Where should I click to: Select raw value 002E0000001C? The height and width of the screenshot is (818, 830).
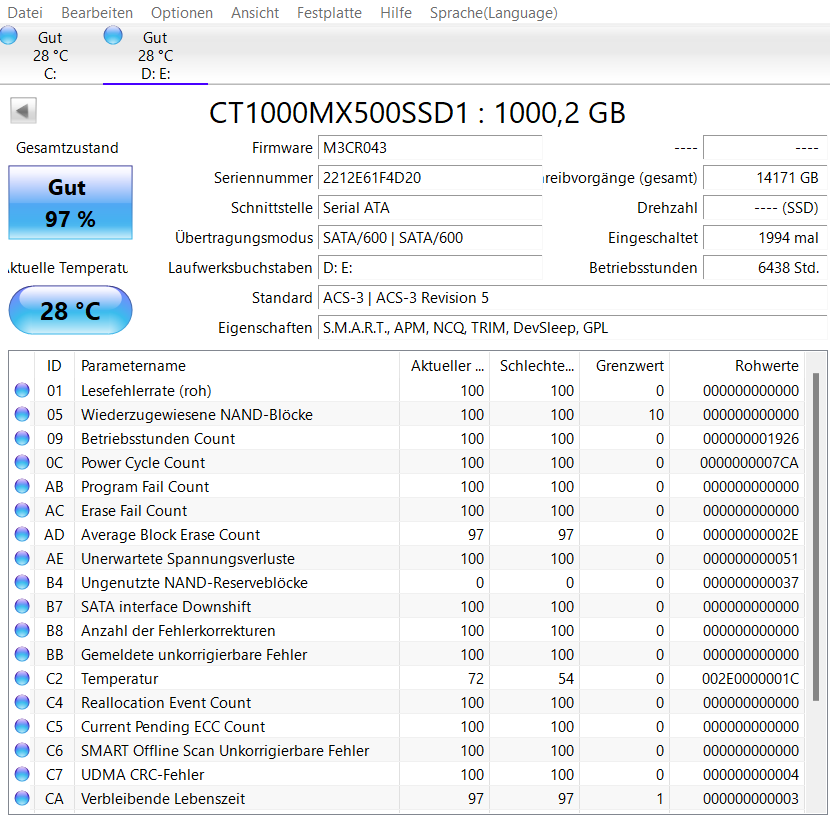coord(750,679)
